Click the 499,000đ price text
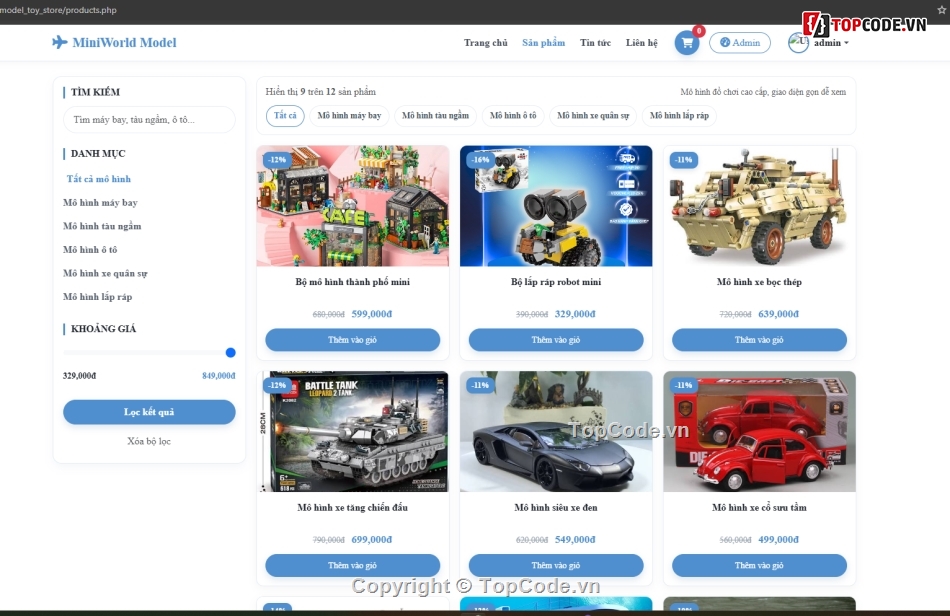950x616 pixels. (779, 539)
